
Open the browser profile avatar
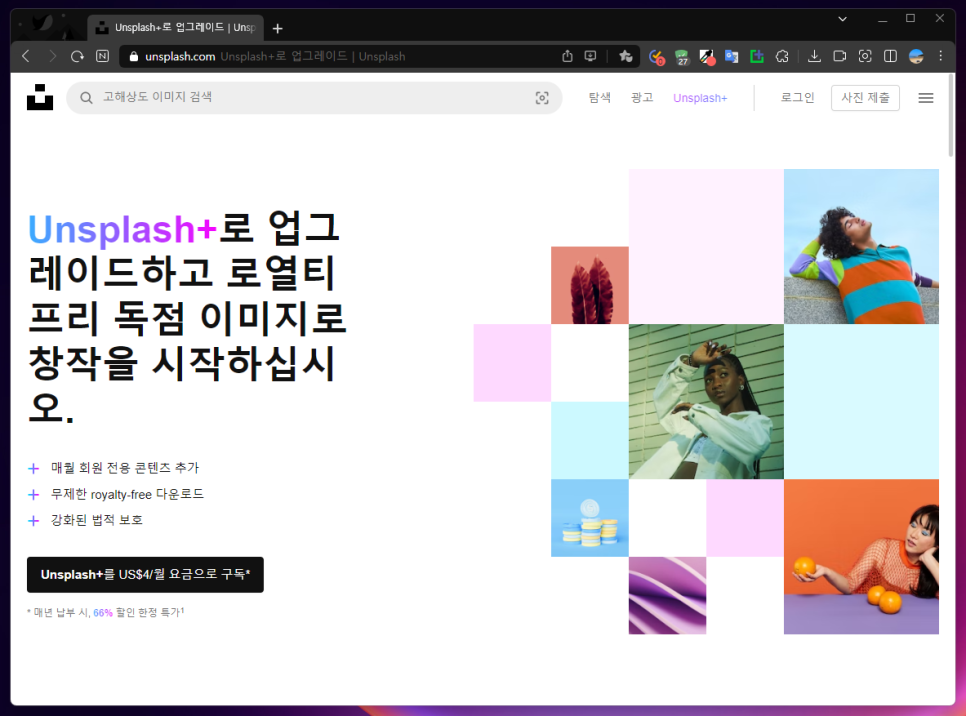click(x=916, y=56)
